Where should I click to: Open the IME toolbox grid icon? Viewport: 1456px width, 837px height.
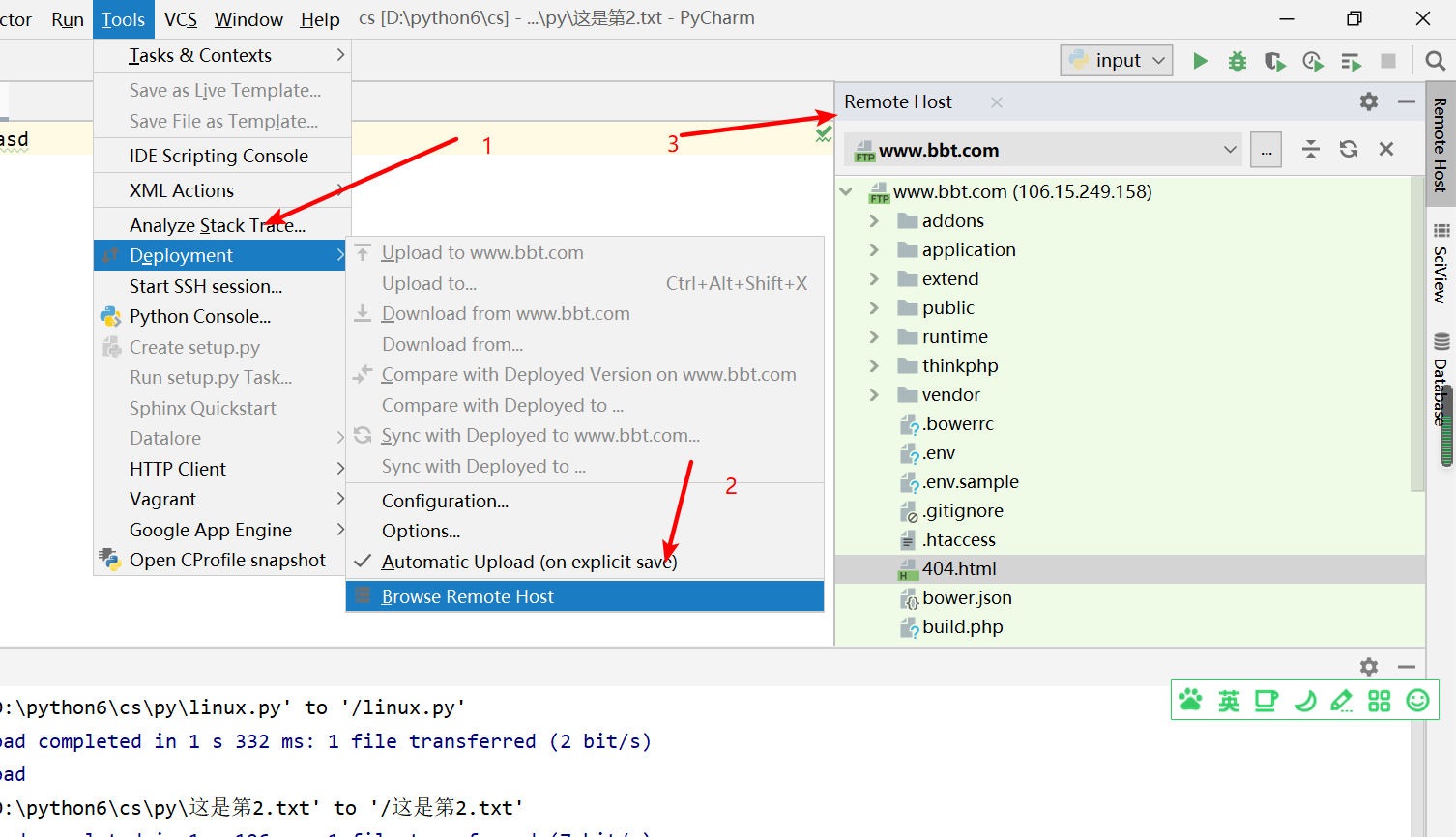pos(1380,700)
